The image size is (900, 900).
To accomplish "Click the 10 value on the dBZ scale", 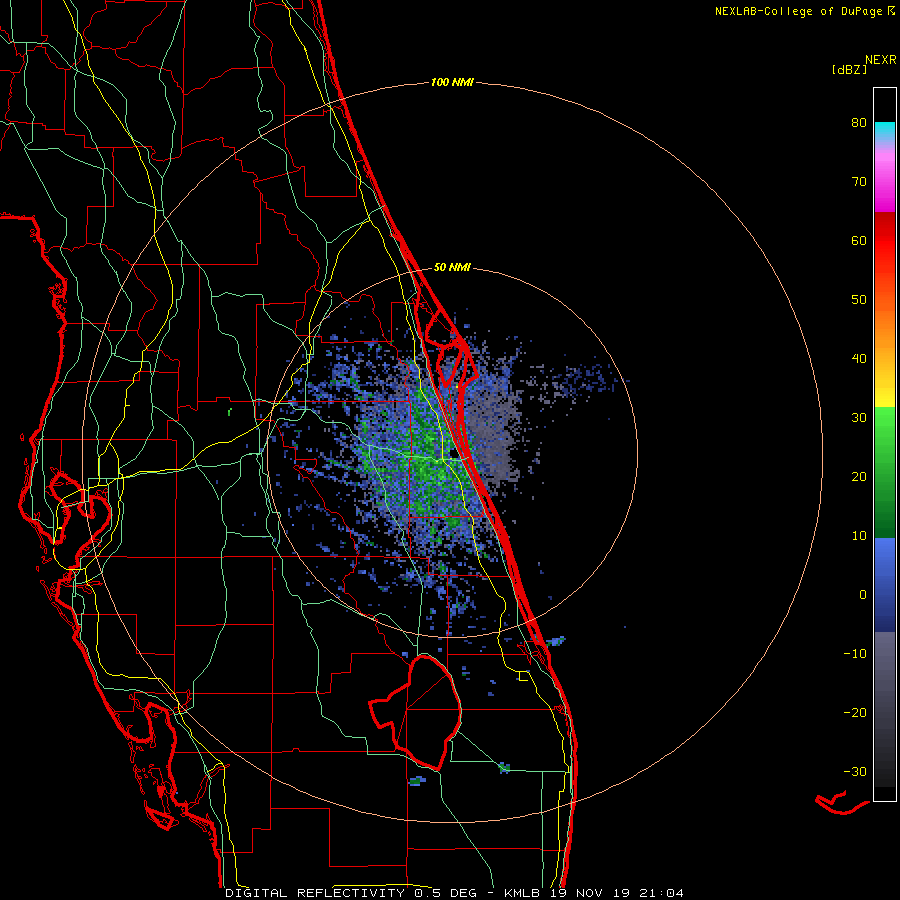I will [859, 536].
